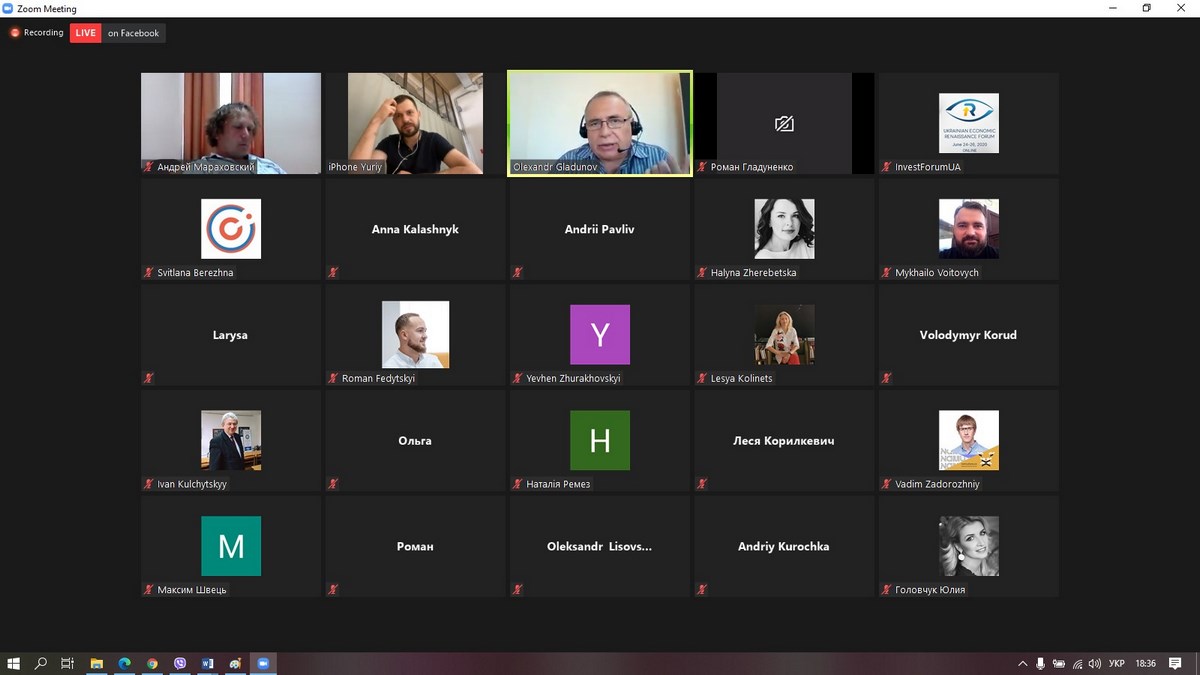Open the volume control in system tray
Image resolution: width=1200 pixels, height=675 pixels.
coord(1095,663)
